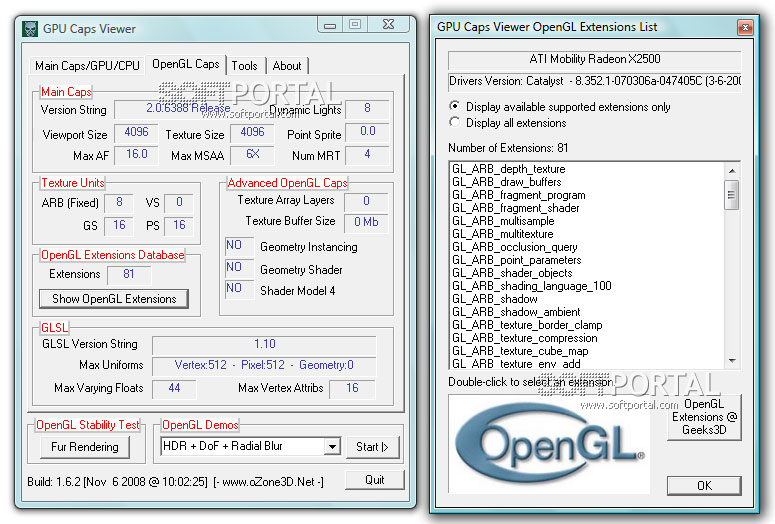The image size is (775, 524).
Task: Start the Fur Rendering stability test
Action: tap(85, 447)
